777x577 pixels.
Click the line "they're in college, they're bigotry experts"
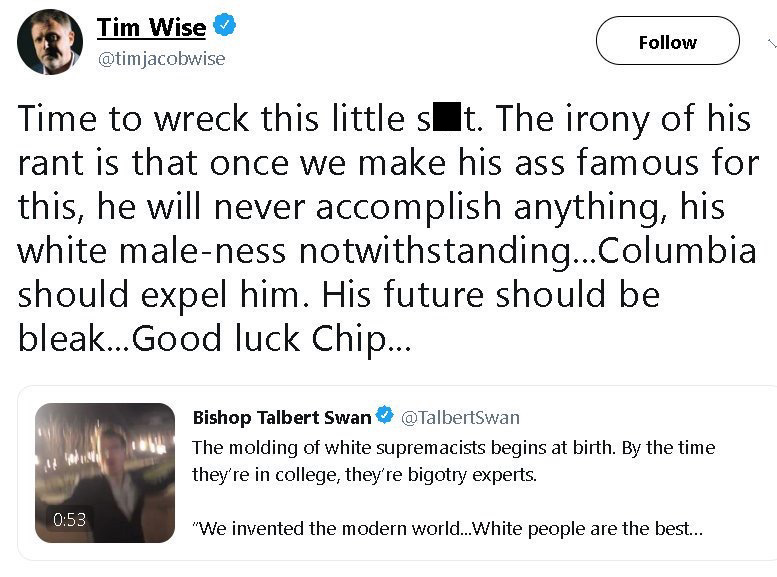365,474
